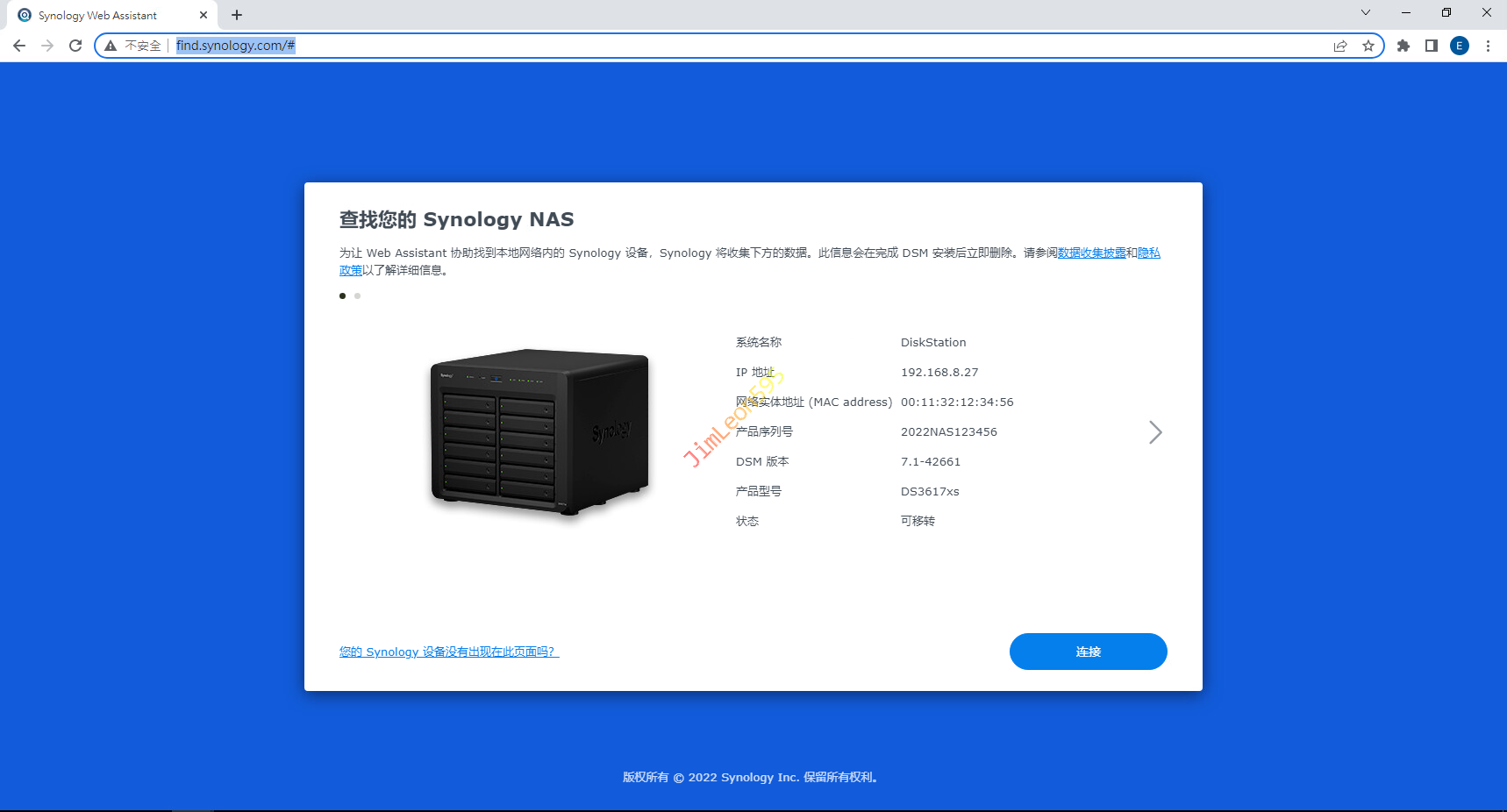Open the extensions puzzle icon
Viewport: 1507px width, 812px height.
(x=1403, y=46)
